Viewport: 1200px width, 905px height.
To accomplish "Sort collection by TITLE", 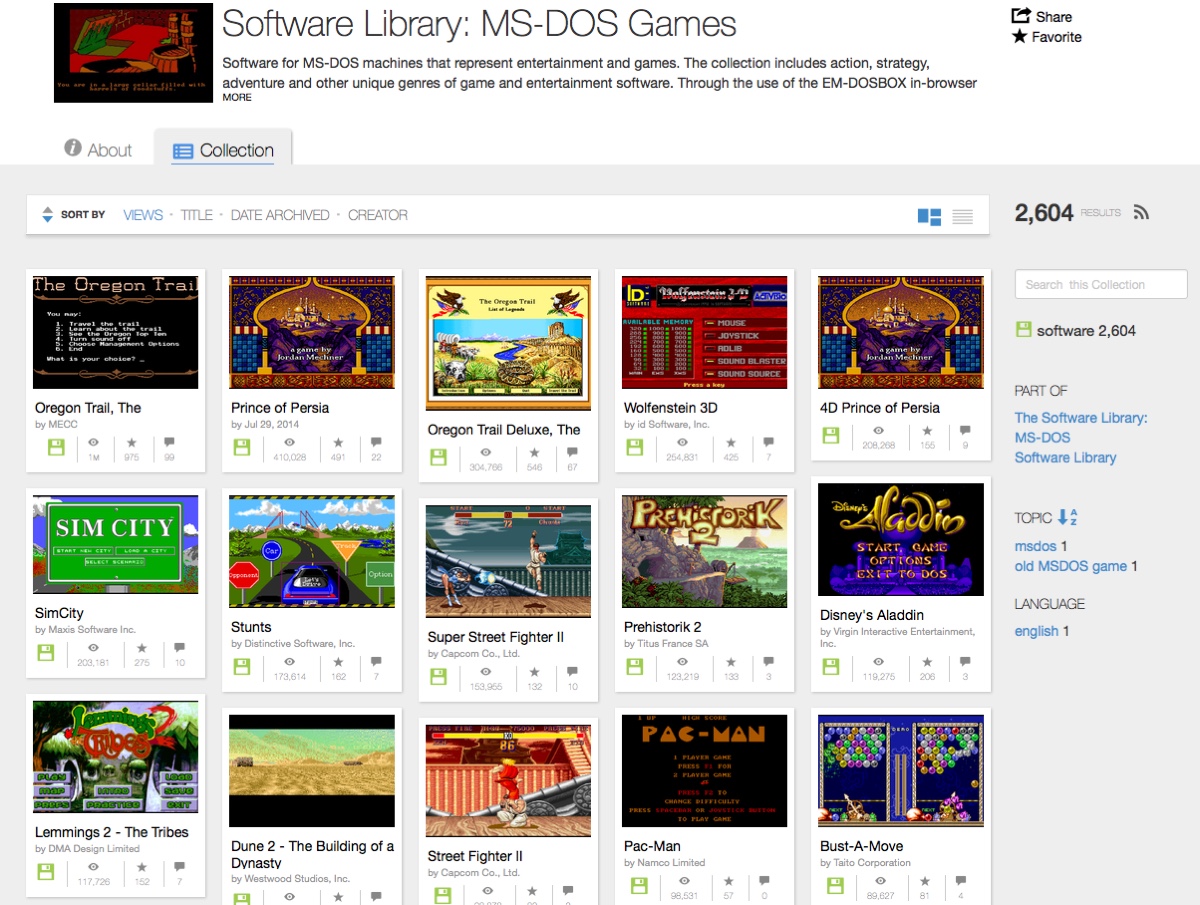I will [196, 215].
